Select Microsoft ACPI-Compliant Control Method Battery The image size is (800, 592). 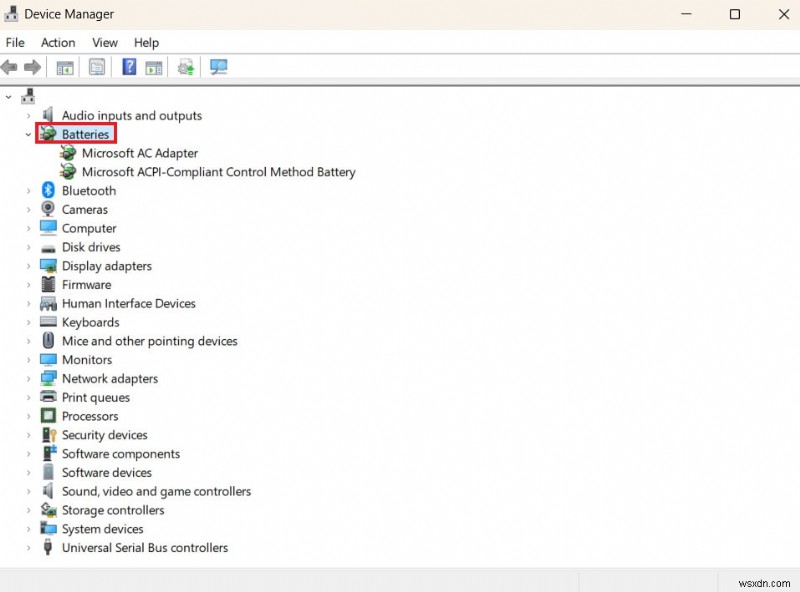pyautogui.click(x=218, y=172)
